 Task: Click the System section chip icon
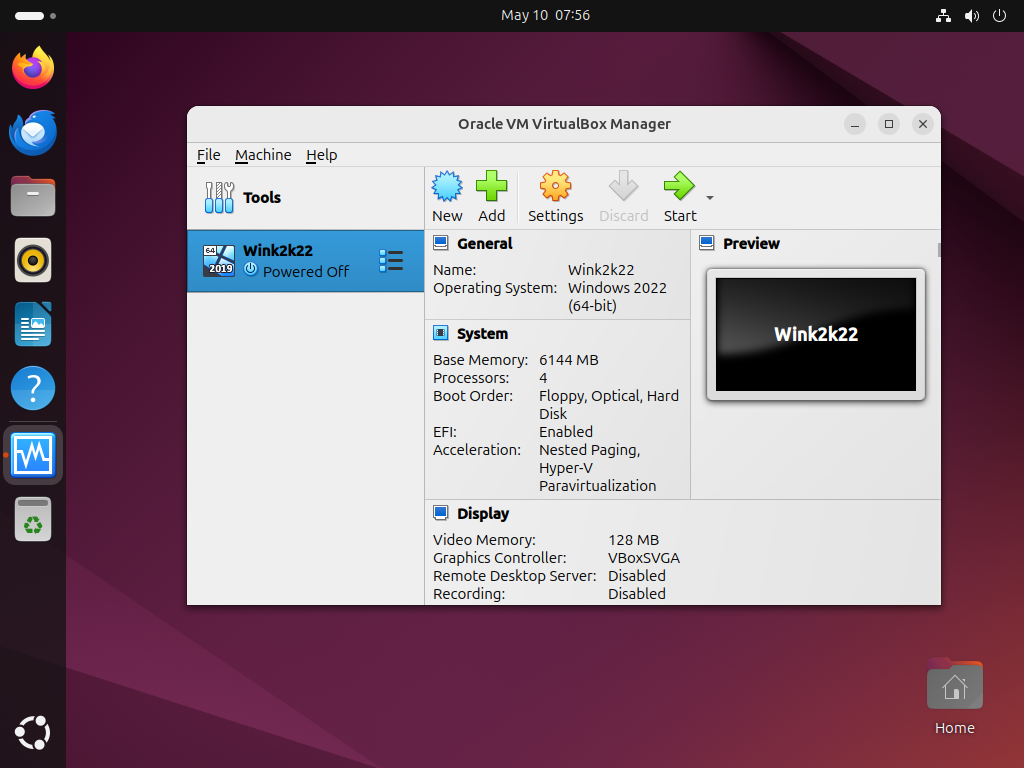click(441, 333)
